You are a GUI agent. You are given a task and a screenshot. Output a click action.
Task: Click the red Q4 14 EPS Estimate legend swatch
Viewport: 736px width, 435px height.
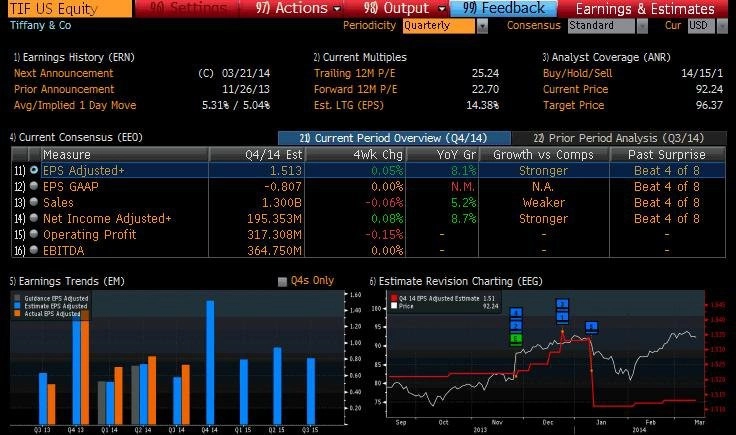click(x=394, y=298)
